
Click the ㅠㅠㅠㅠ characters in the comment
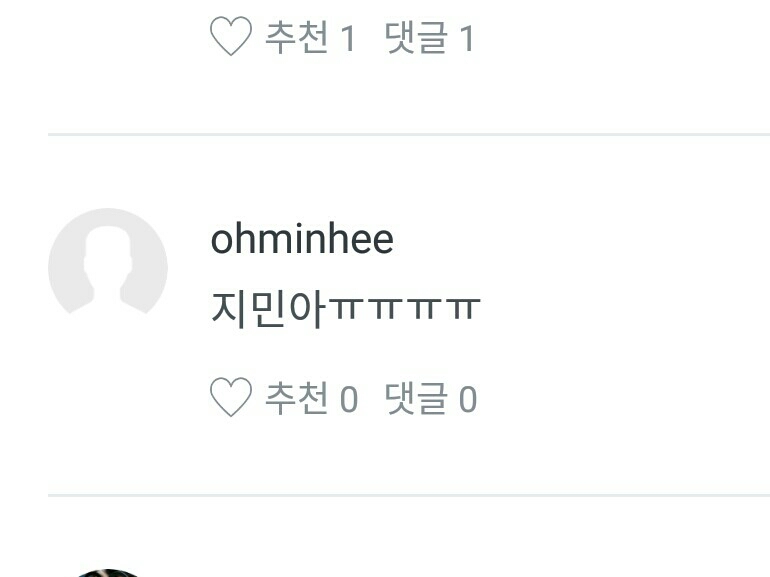pos(404,308)
